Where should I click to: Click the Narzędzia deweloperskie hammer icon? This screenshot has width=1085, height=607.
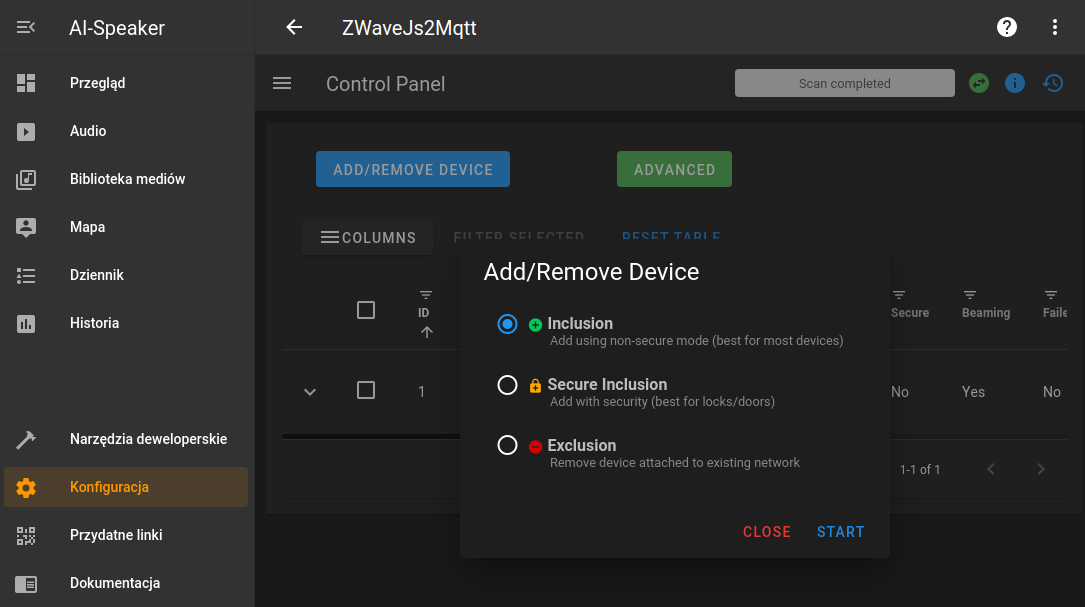pos(26,440)
